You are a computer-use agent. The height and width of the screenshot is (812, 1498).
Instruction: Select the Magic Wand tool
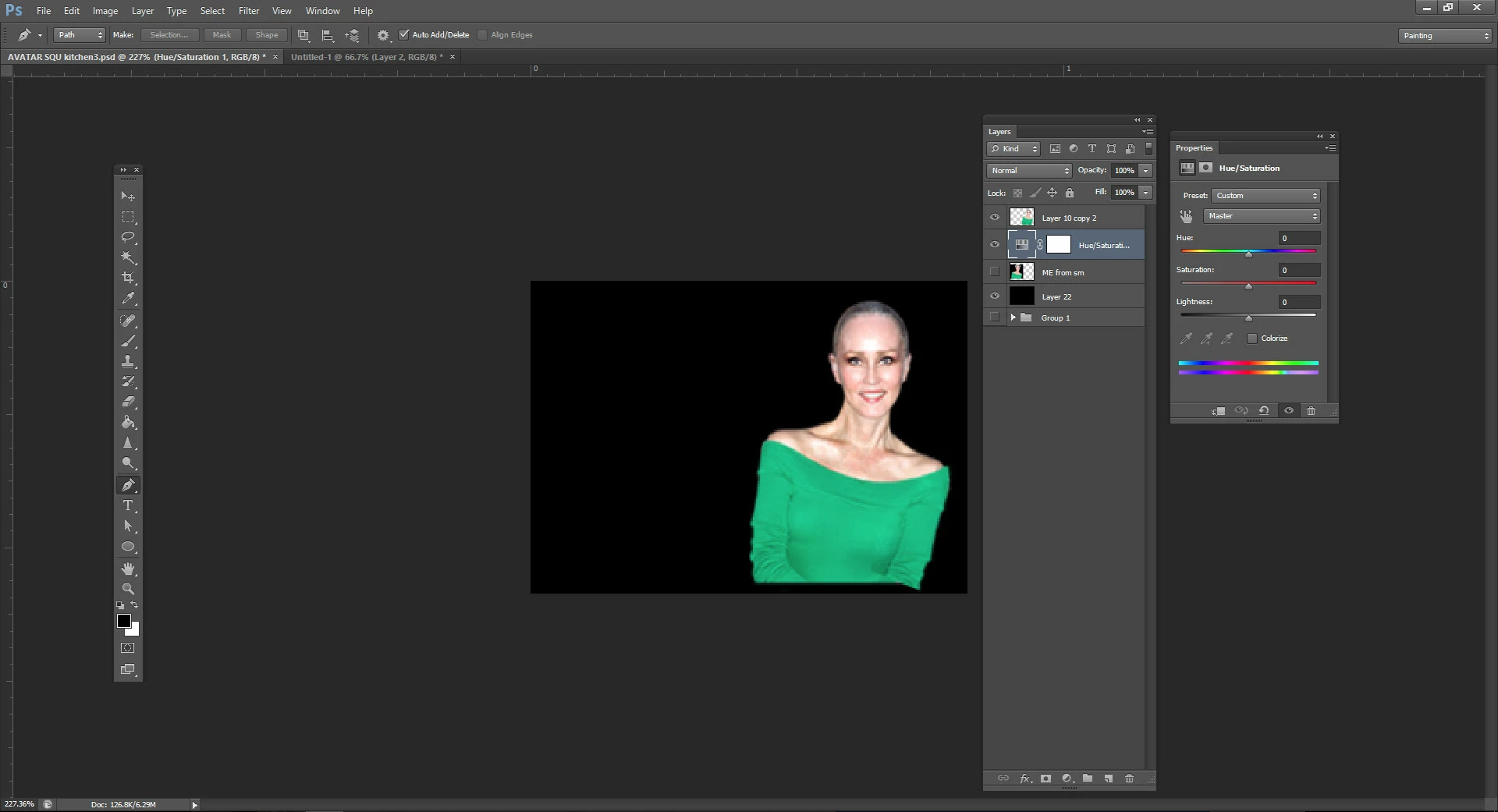[128, 257]
